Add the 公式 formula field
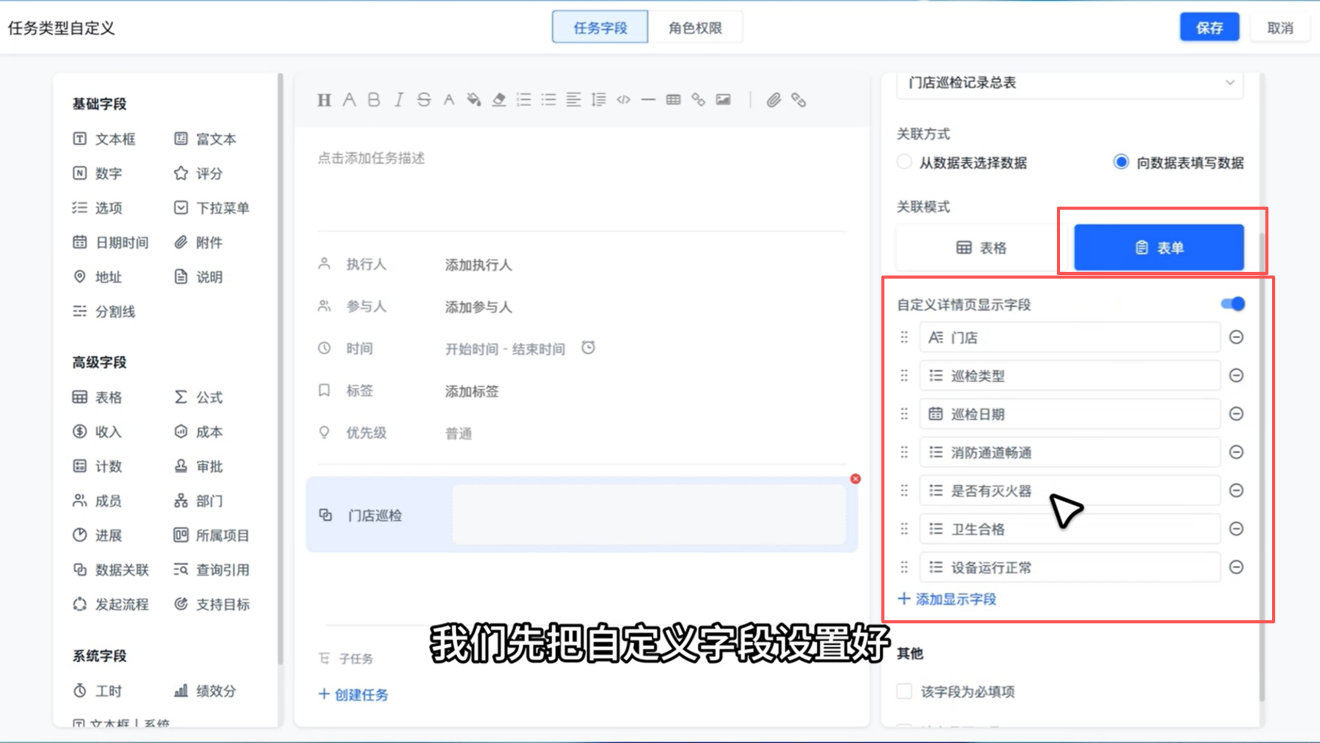This screenshot has height=743, width=1320. 199,397
